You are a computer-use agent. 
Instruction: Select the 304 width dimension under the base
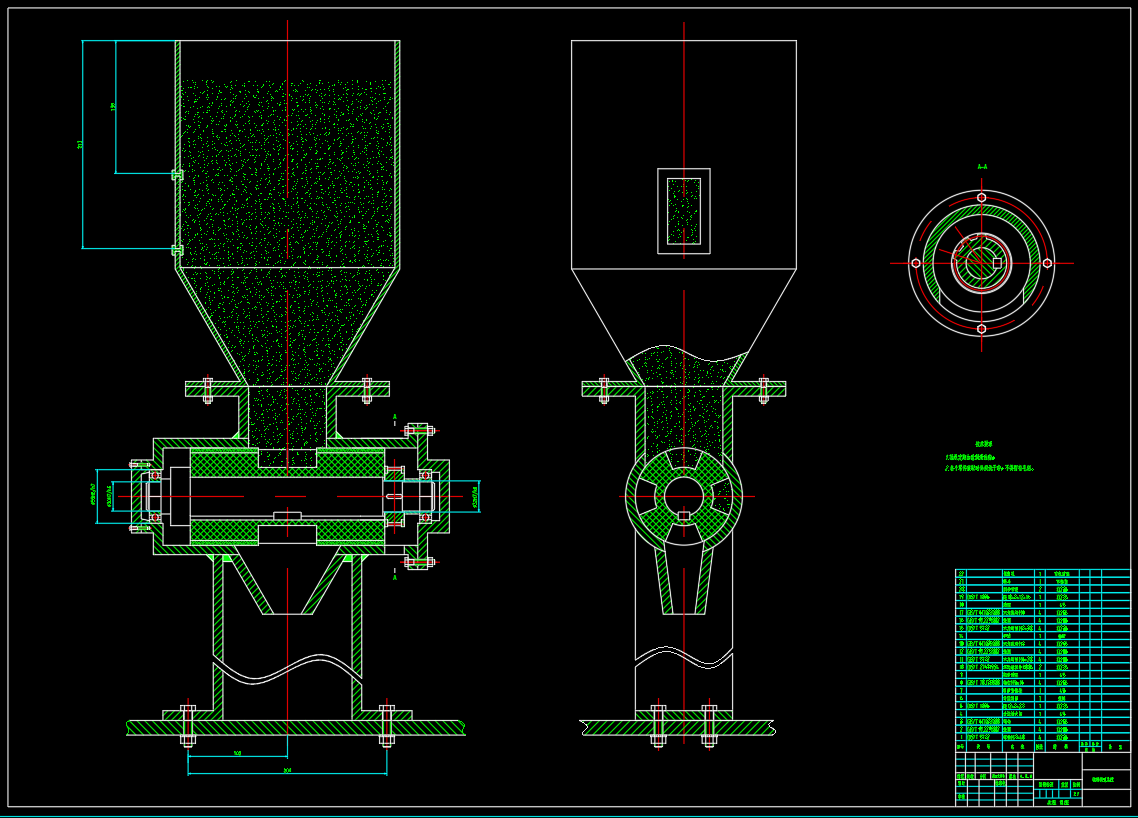(287, 771)
